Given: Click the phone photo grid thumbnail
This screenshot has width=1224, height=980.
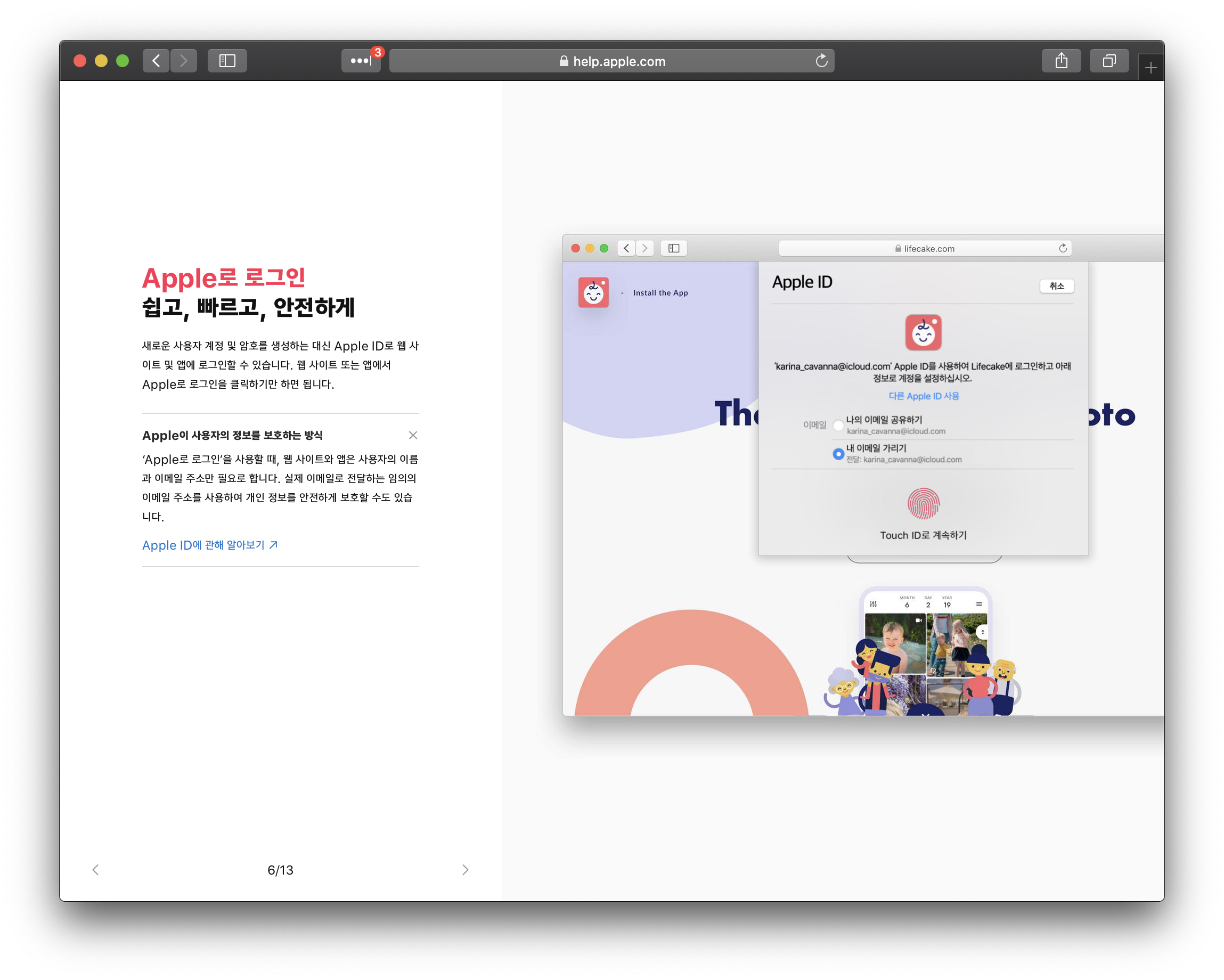Looking at the screenshot, I should (x=925, y=663).
